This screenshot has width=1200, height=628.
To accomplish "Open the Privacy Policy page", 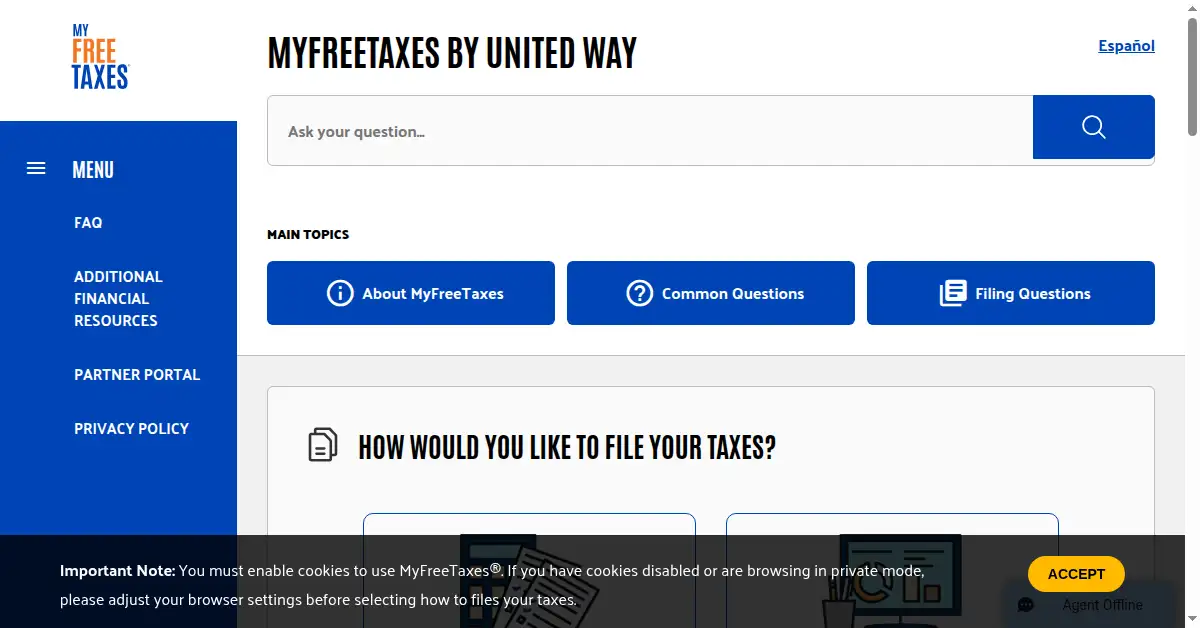I will 131,429.
